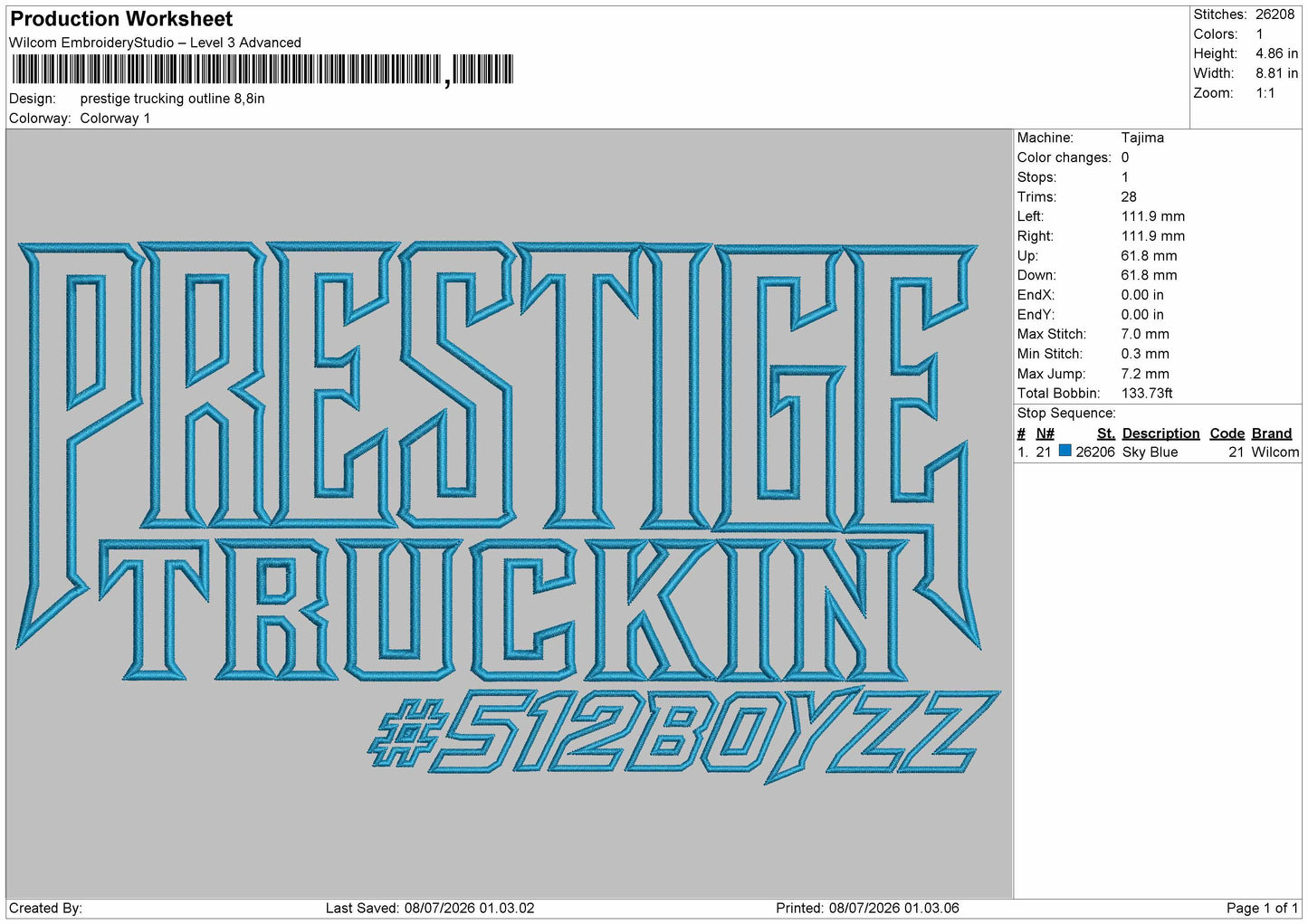
Task: Click the 'Last Saved' timestamp in footer
Action: (x=430, y=909)
